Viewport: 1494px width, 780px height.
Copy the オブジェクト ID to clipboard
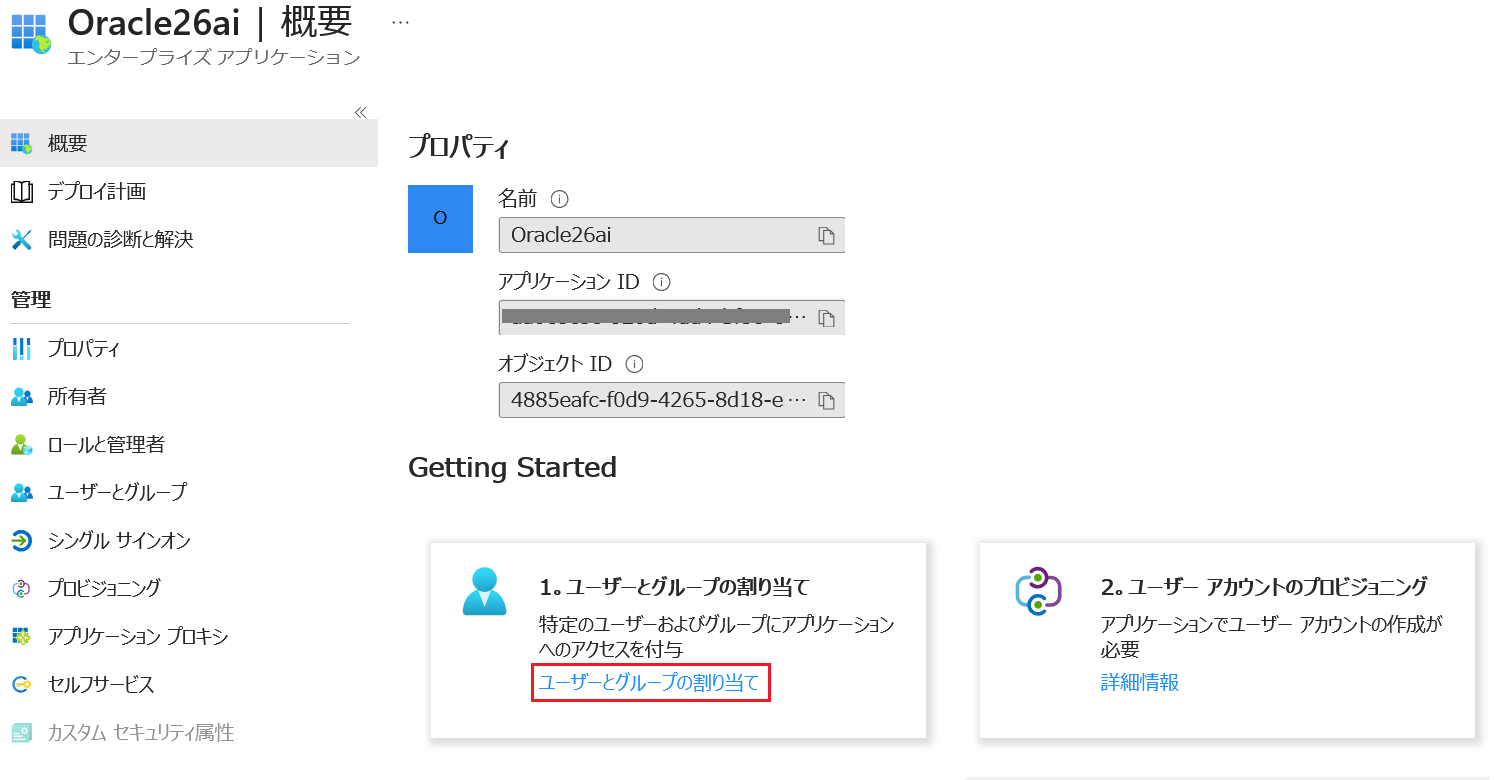point(826,400)
